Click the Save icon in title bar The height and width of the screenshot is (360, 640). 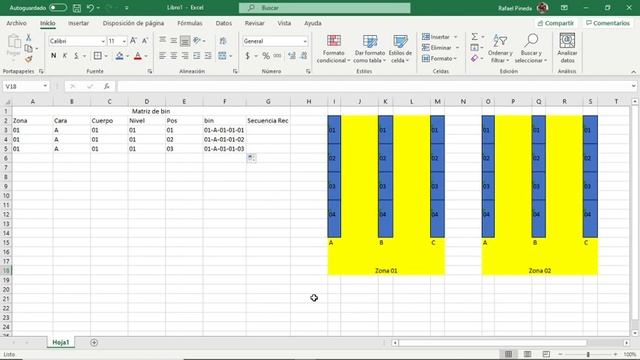click(x=76, y=8)
